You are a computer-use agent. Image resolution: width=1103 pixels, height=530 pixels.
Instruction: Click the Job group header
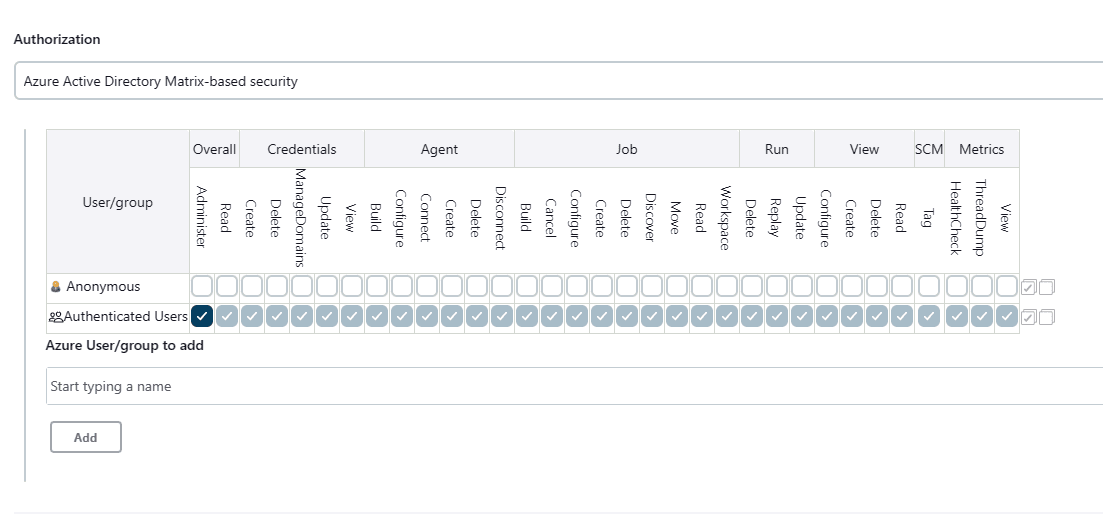627,149
